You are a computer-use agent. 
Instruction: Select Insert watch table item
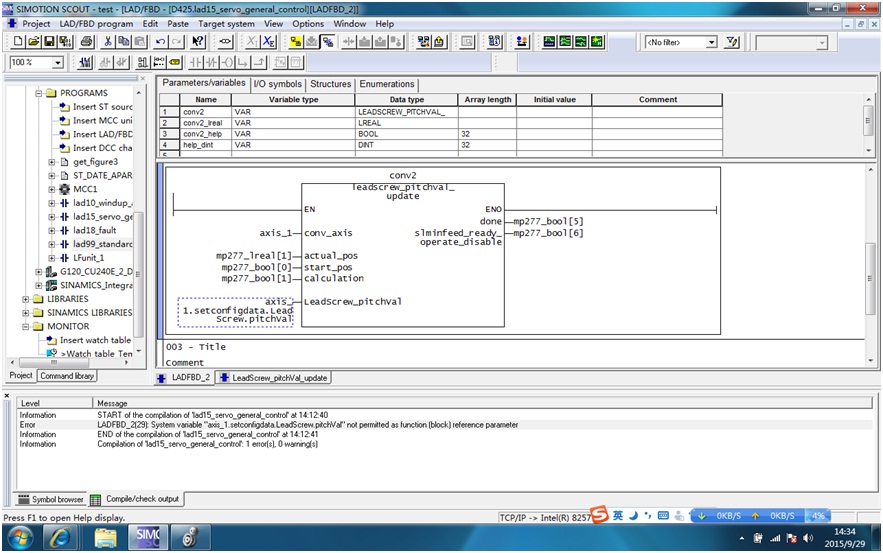[95, 340]
